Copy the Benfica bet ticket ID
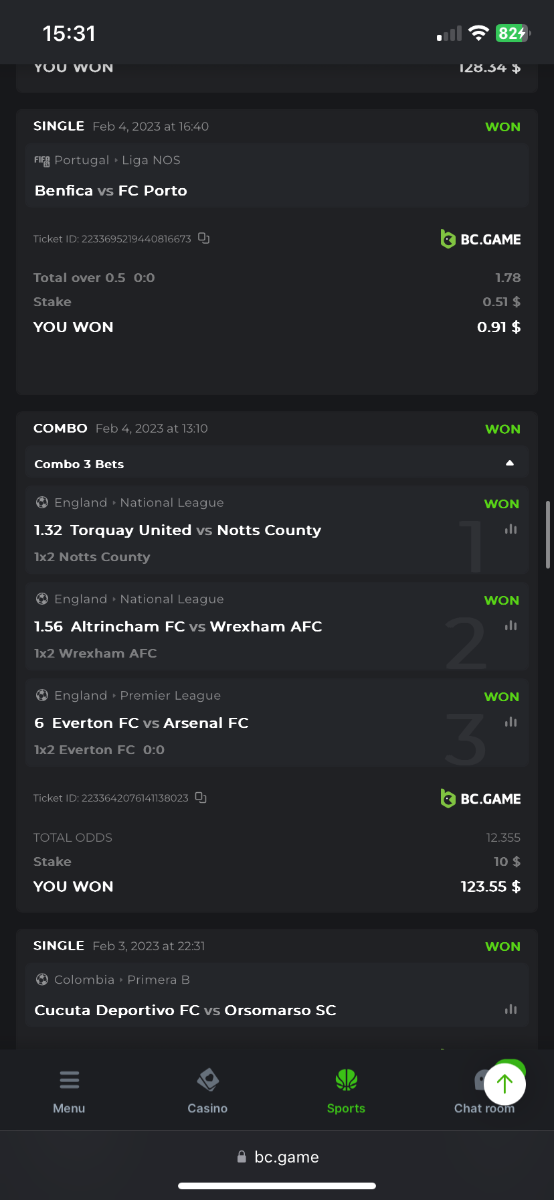Viewport: 554px width, 1200px height. coord(203,238)
